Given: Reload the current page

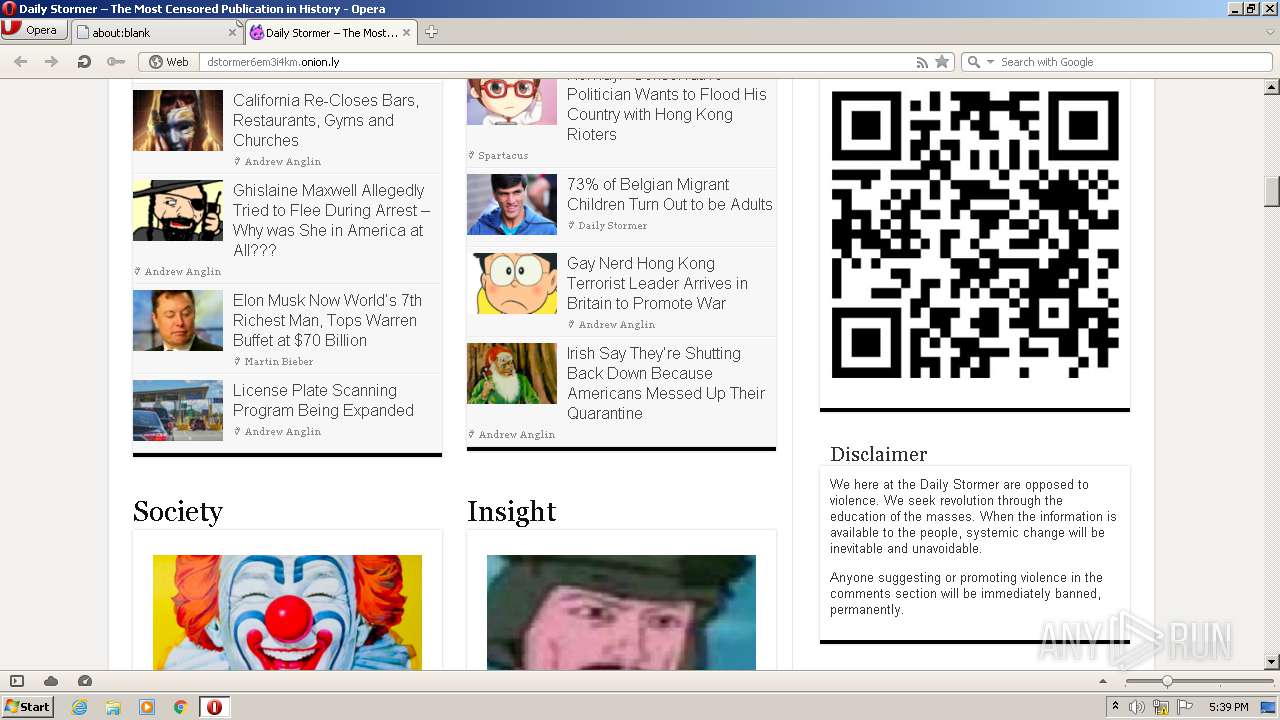Looking at the screenshot, I should 84,62.
